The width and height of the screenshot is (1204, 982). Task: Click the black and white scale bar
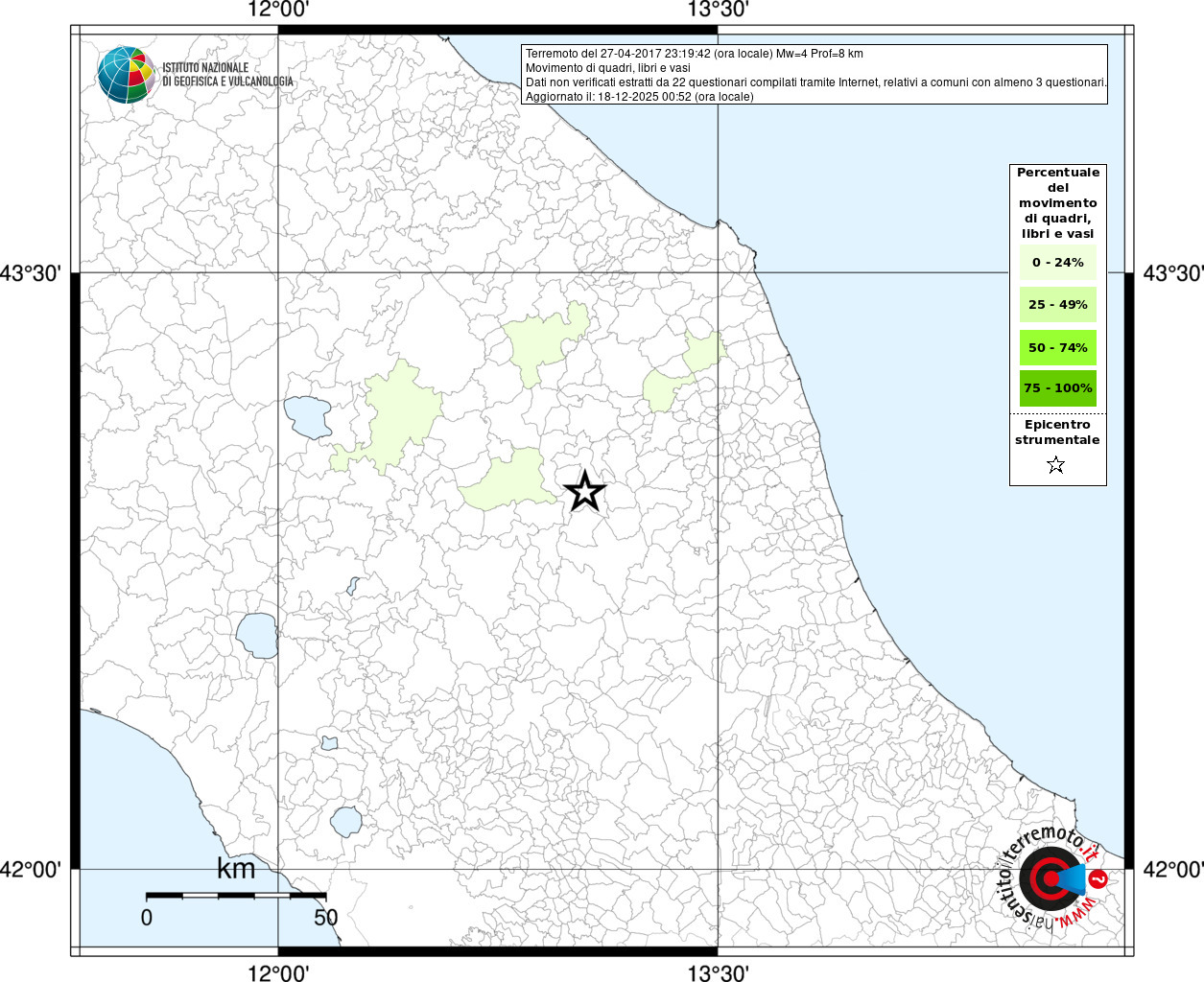click(236, 895)
